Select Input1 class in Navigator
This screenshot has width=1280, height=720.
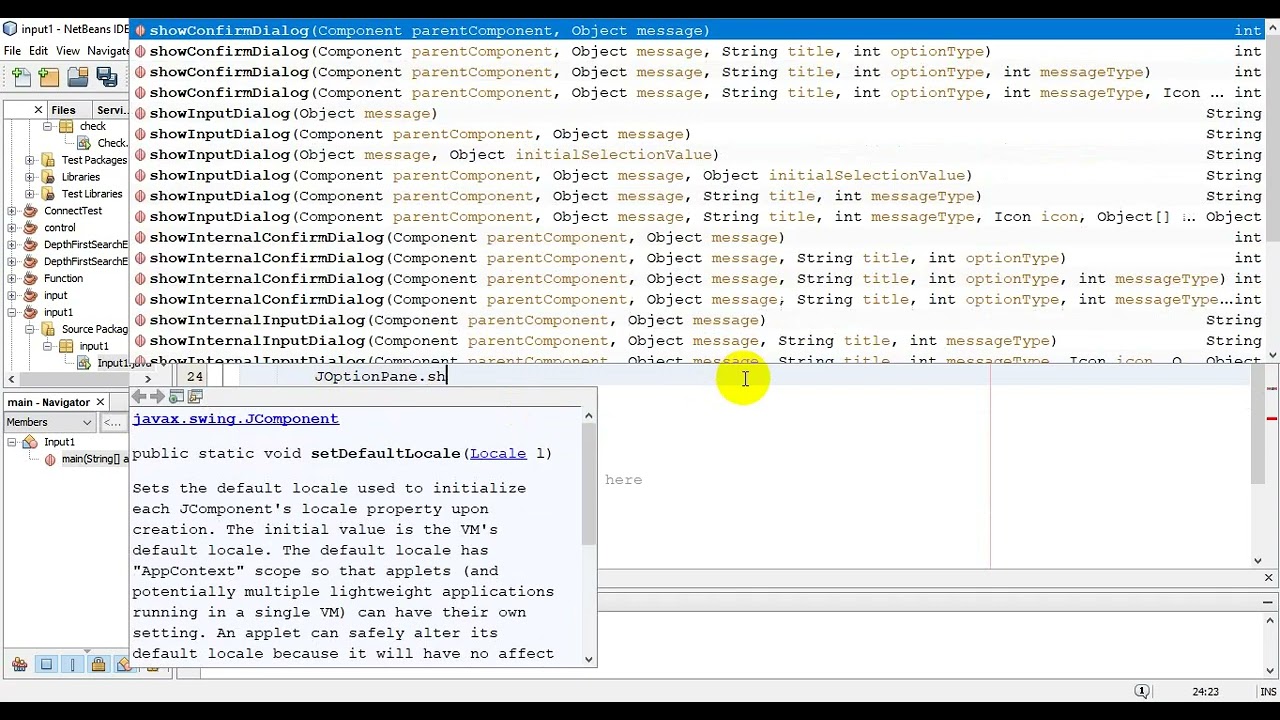click(59, 442)
